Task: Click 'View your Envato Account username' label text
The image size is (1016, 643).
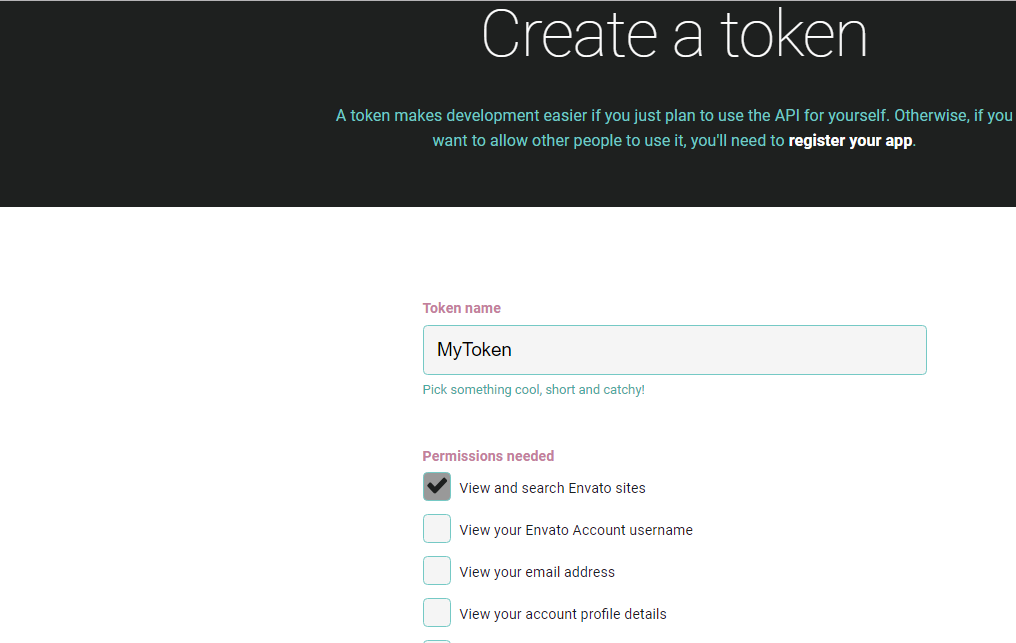Action: (576, 530)
